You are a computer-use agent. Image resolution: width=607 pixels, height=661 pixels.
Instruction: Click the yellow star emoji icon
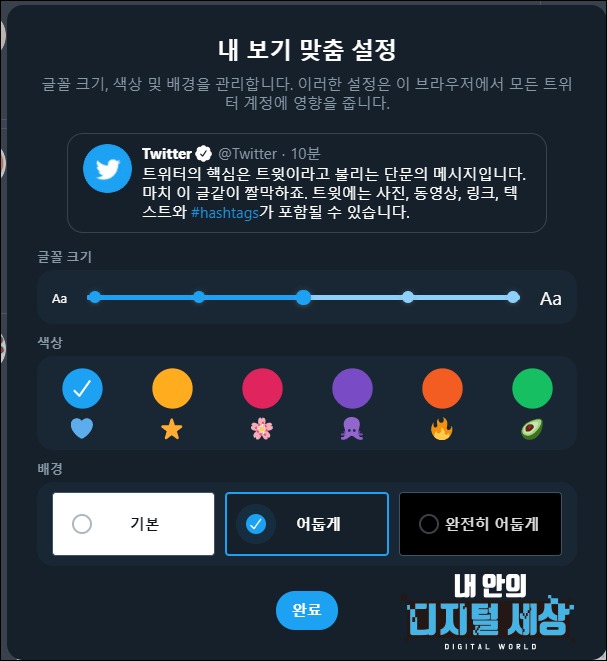[172, 429]
